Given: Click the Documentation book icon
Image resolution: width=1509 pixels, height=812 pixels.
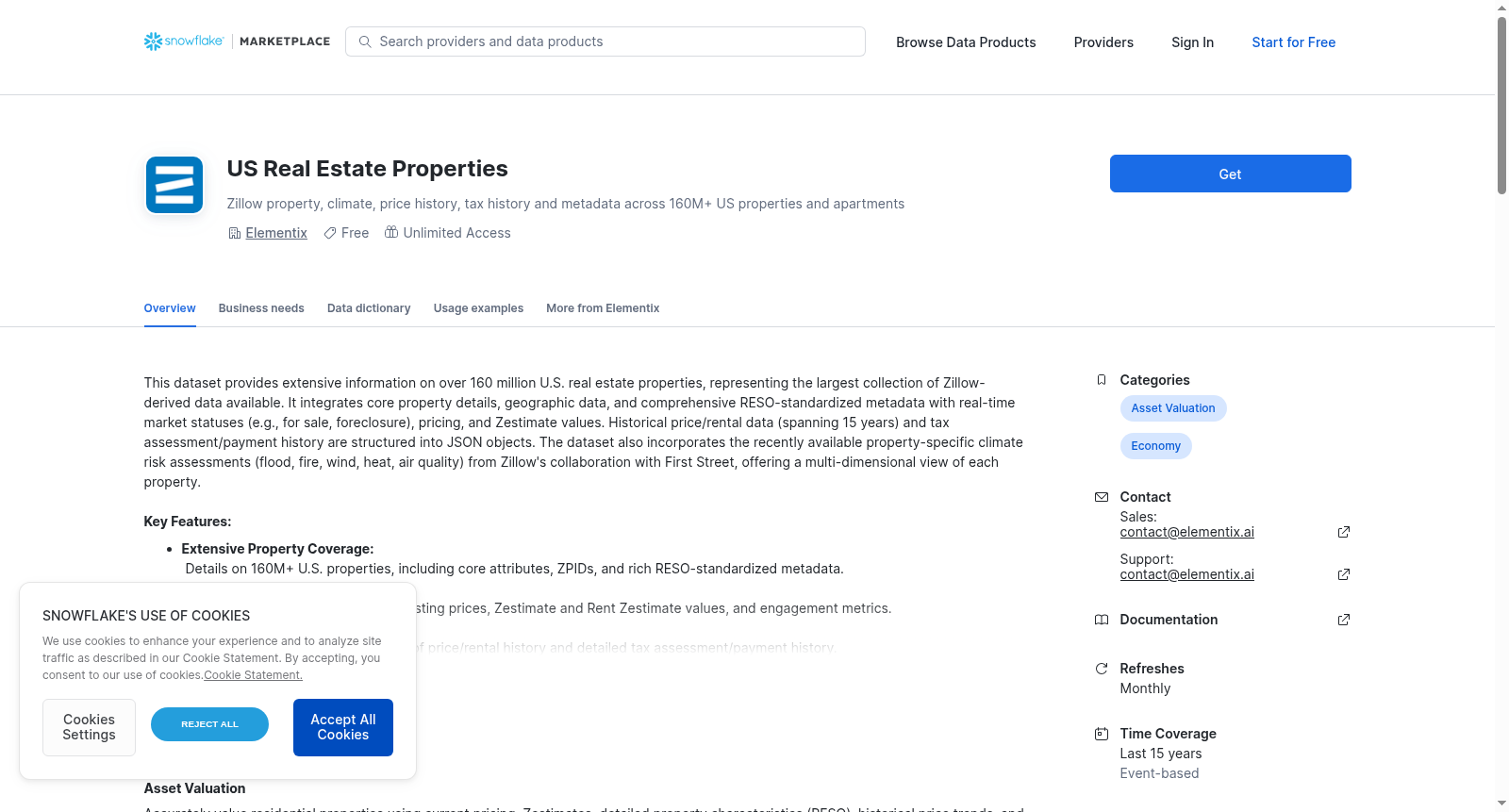Looking at the screenshot, I should pyautogui.click(x=1101, y=620).
